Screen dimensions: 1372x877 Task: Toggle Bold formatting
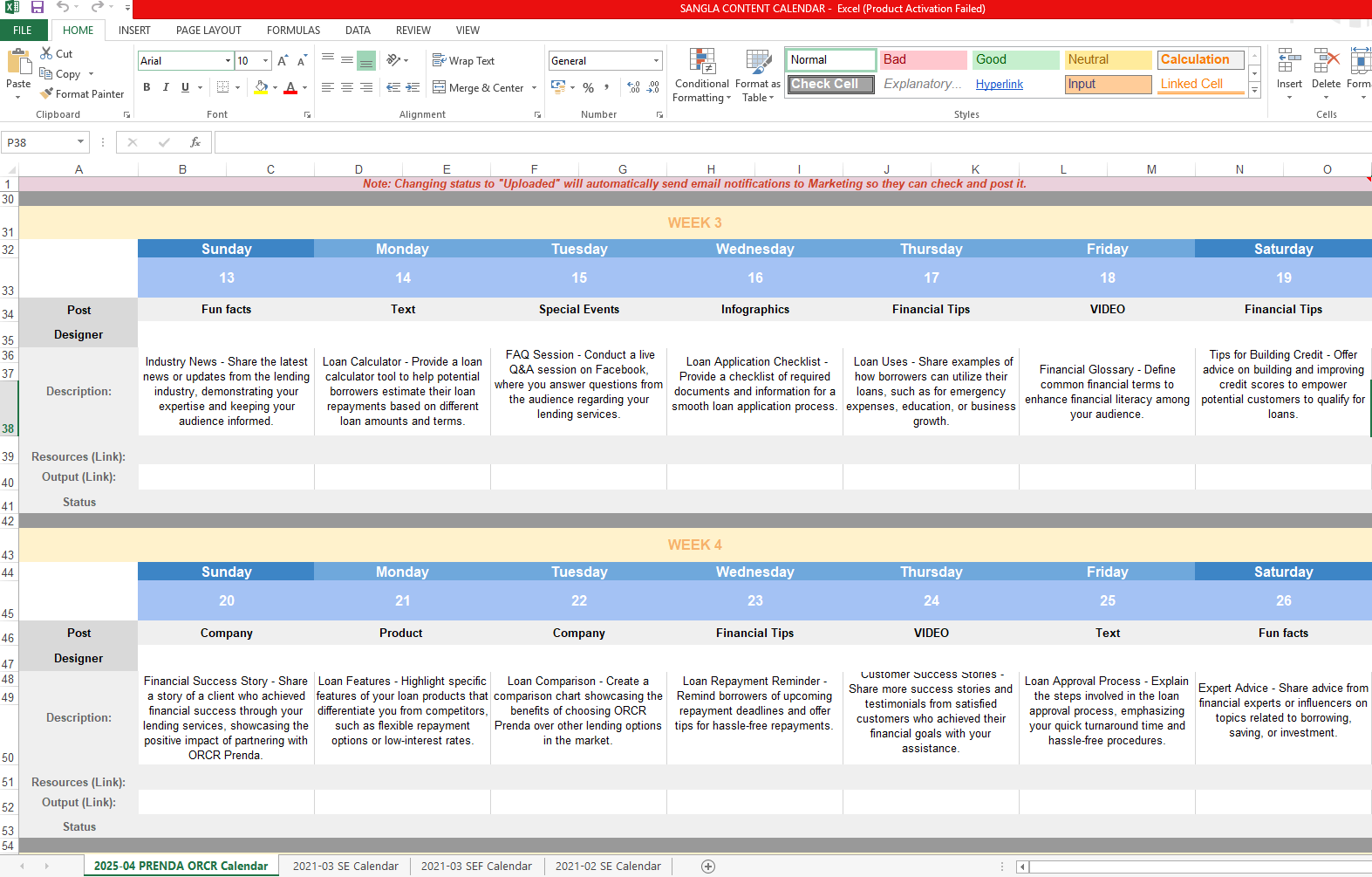tap(147, 87)
